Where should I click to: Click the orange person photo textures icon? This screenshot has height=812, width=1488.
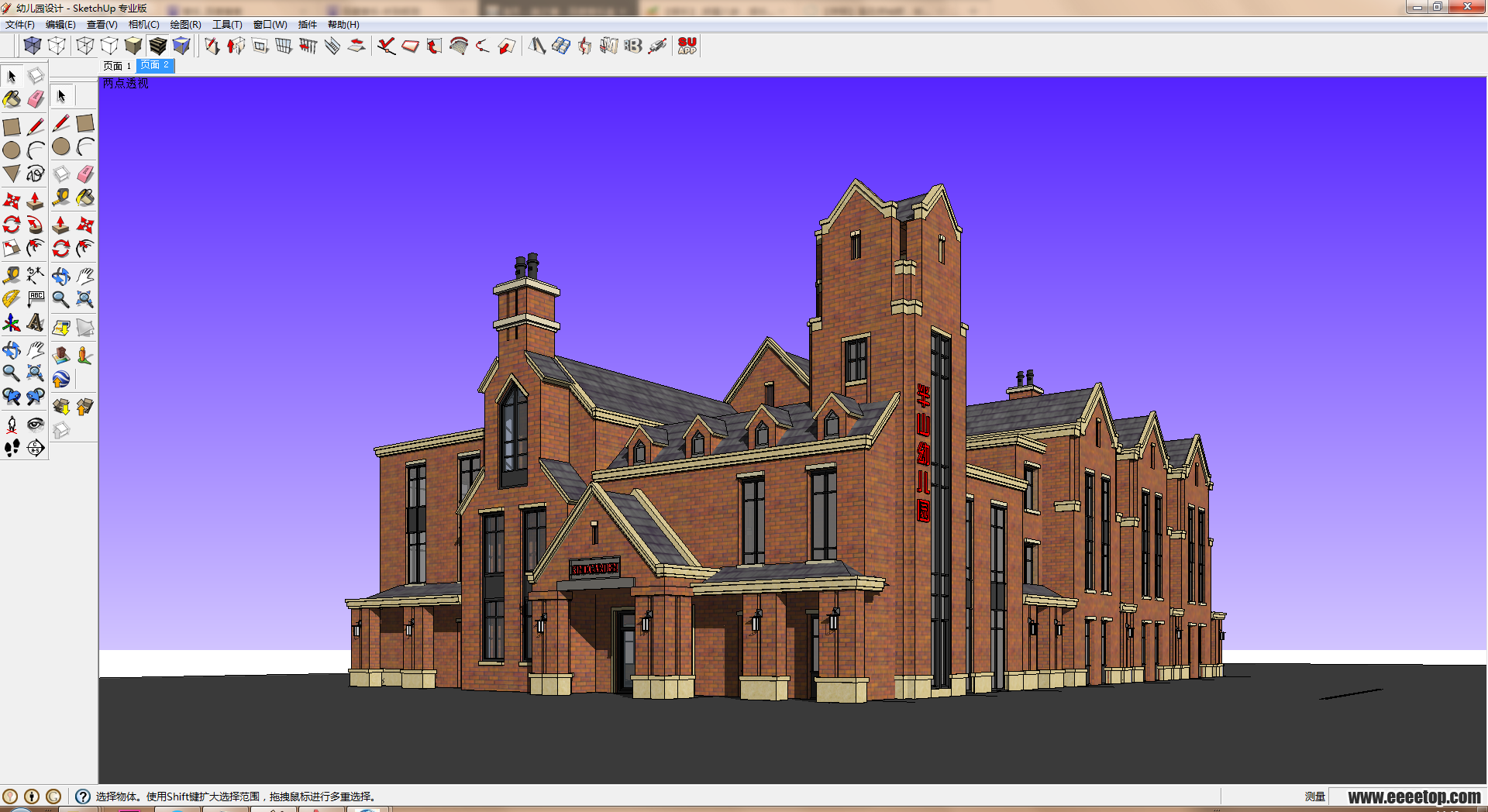click(85, 356)
